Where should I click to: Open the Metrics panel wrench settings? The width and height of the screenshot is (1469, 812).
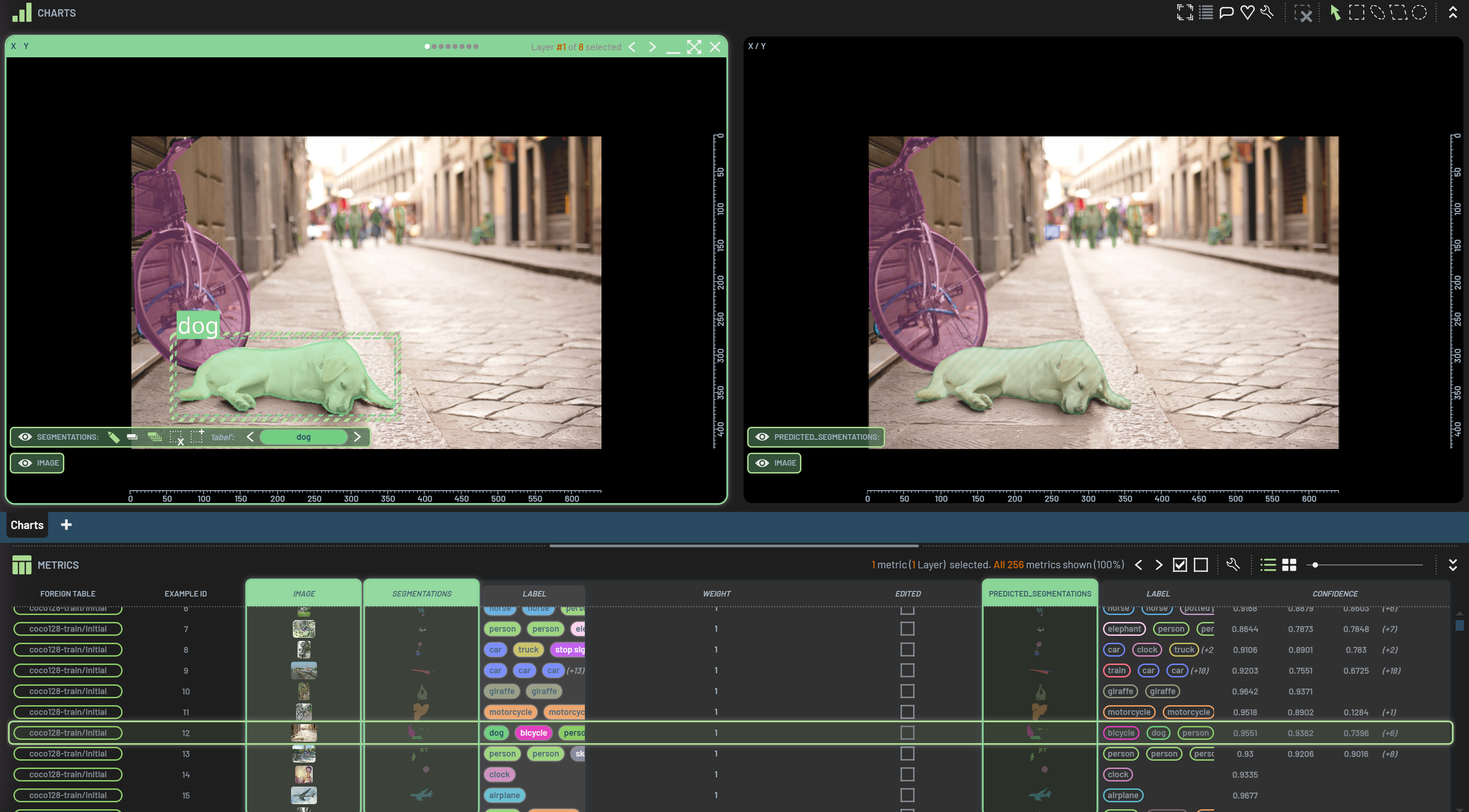pyautogui.click(x=1233, y=565)
